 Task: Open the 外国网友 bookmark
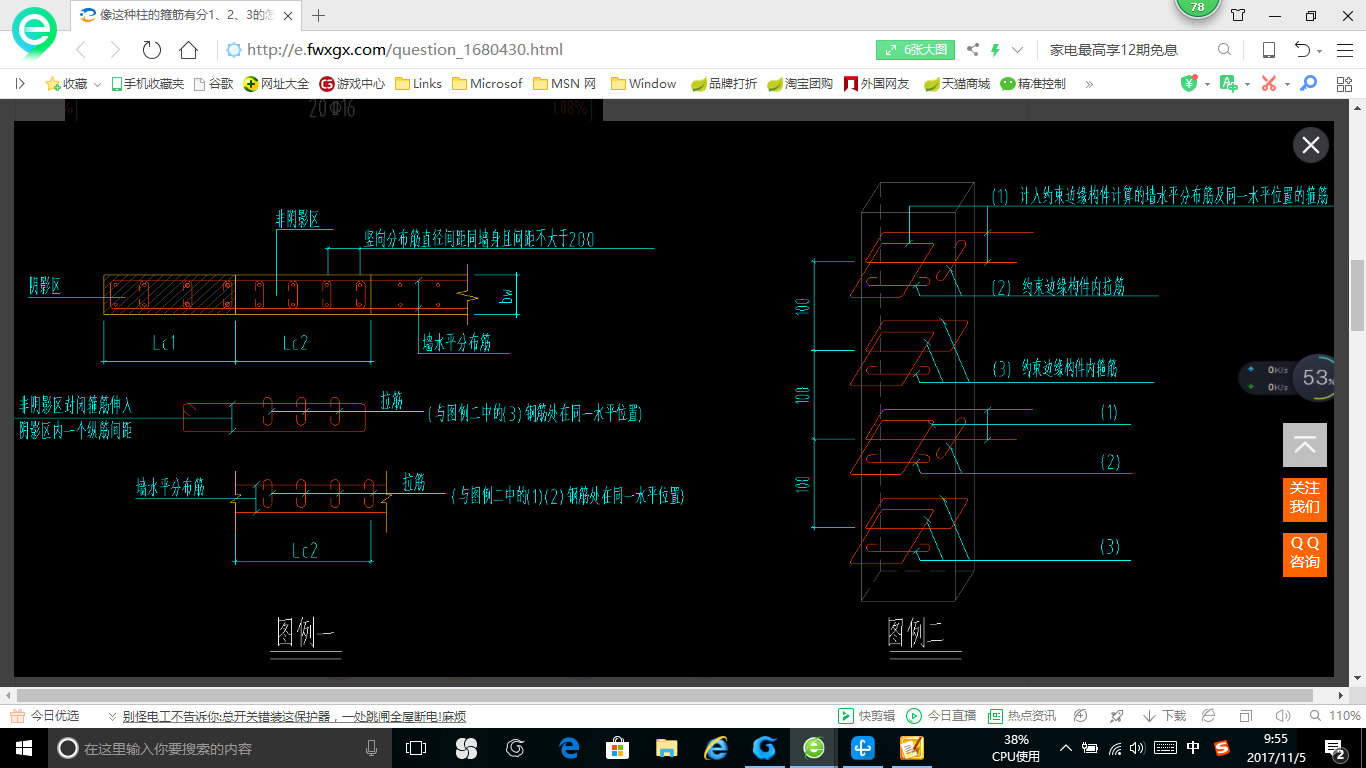coord(877,84)
